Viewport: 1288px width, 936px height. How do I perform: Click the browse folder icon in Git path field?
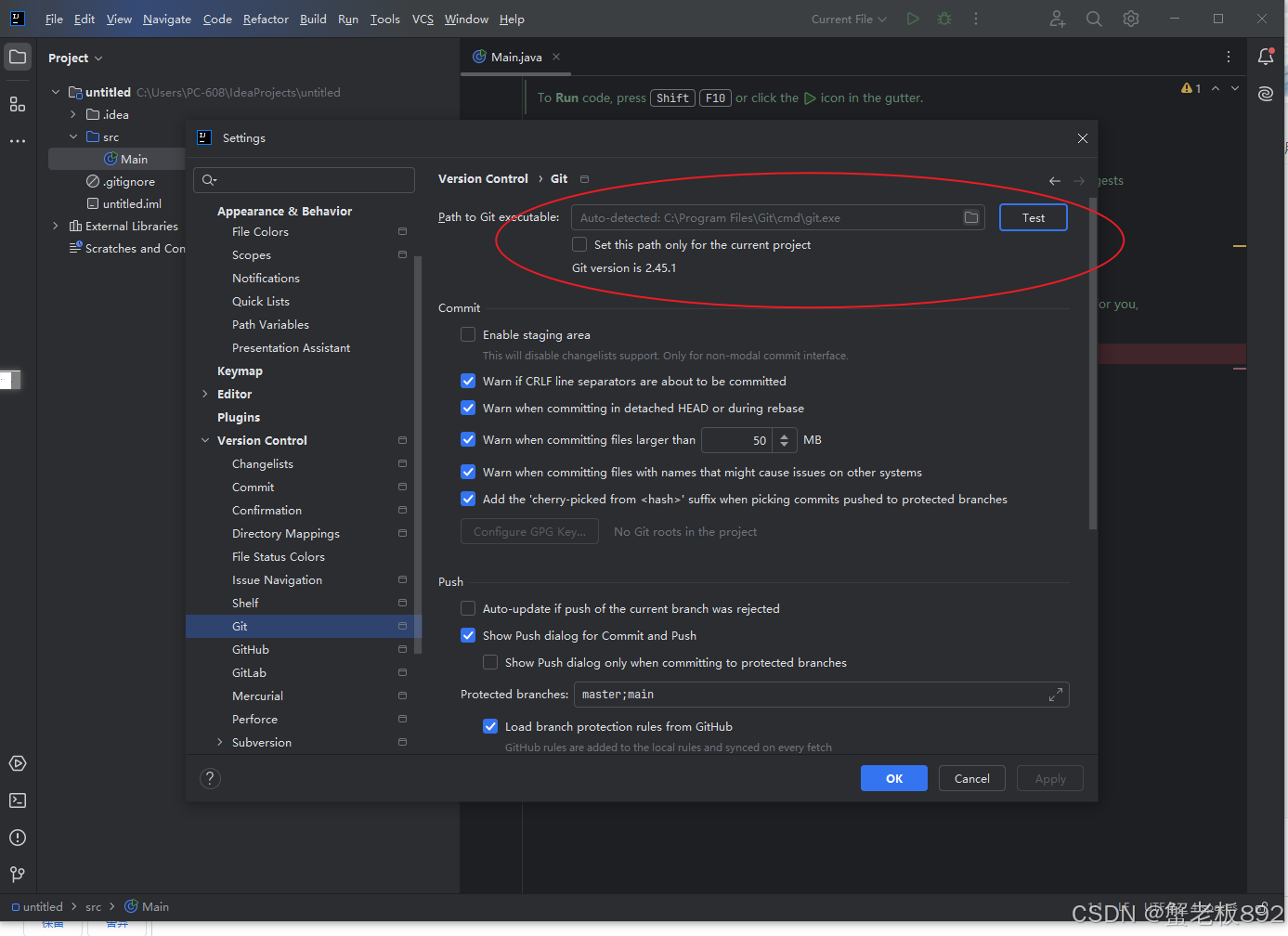coord(971,217)
